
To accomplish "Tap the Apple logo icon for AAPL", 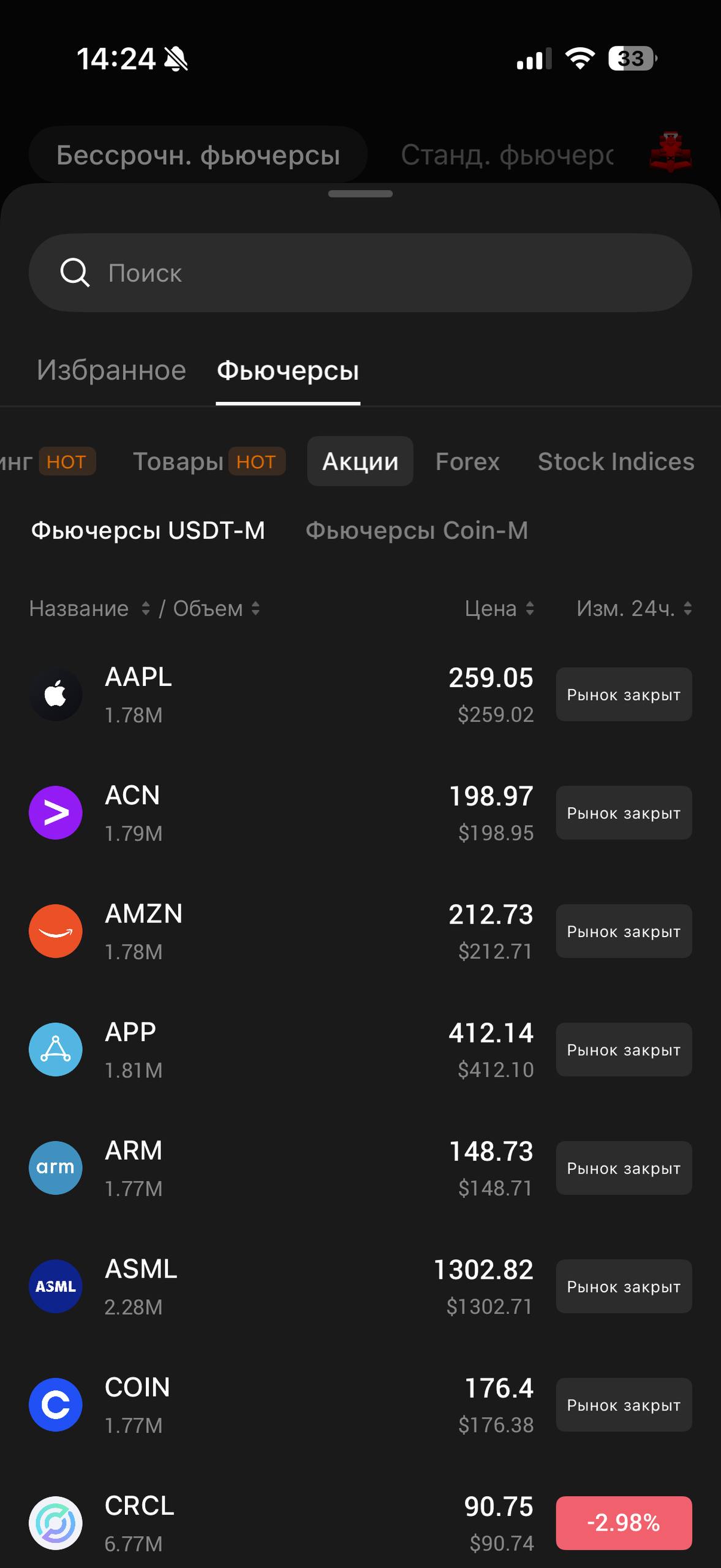I will click(56, 695).
